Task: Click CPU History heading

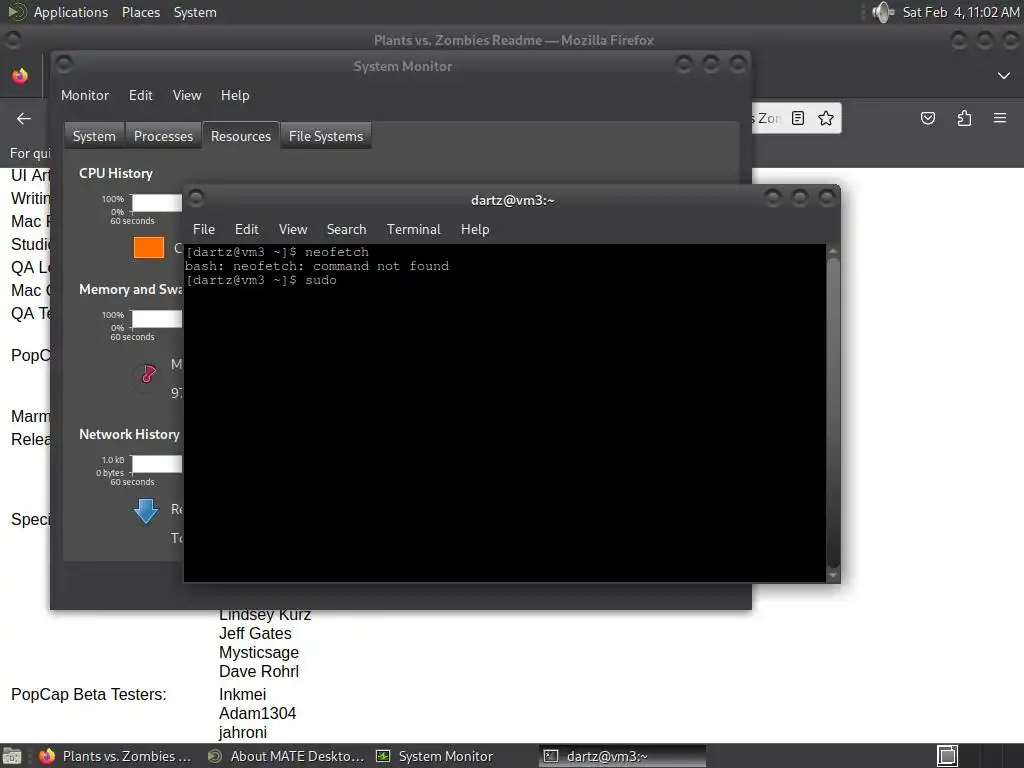Action: coord(116,174)
